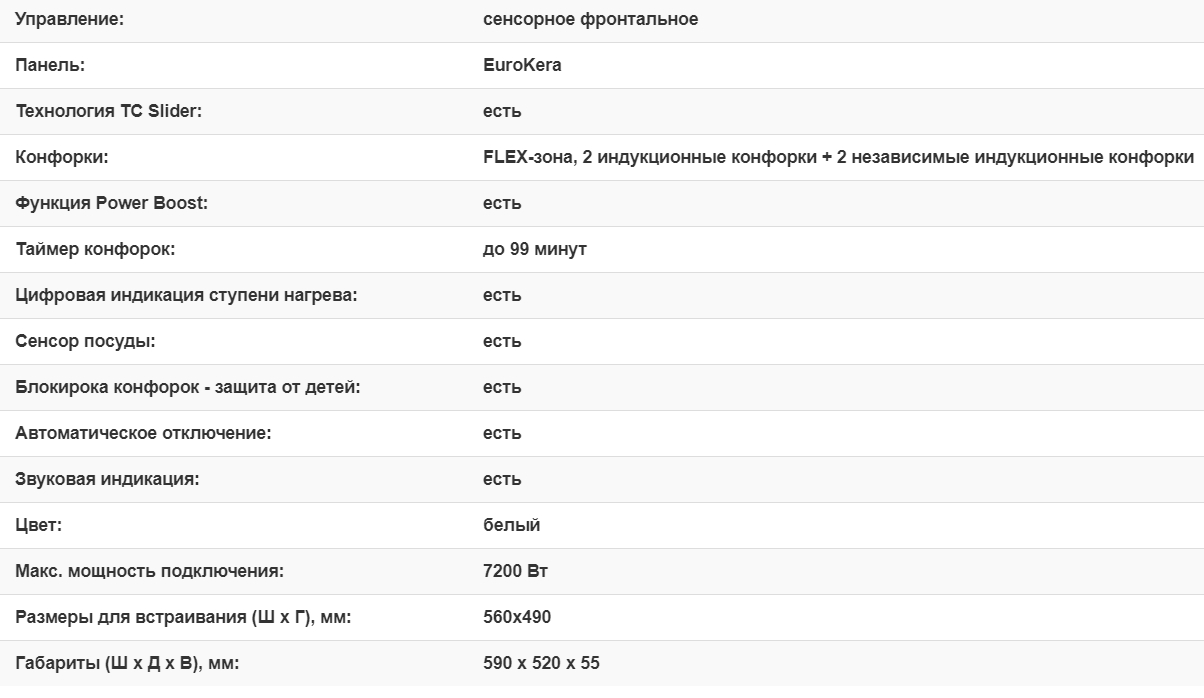Image resolution: width=1204 pixels, height=698 pixels.
Task: Click the "Сенсор посуды:" label
Action: click(x=86, y=341)
